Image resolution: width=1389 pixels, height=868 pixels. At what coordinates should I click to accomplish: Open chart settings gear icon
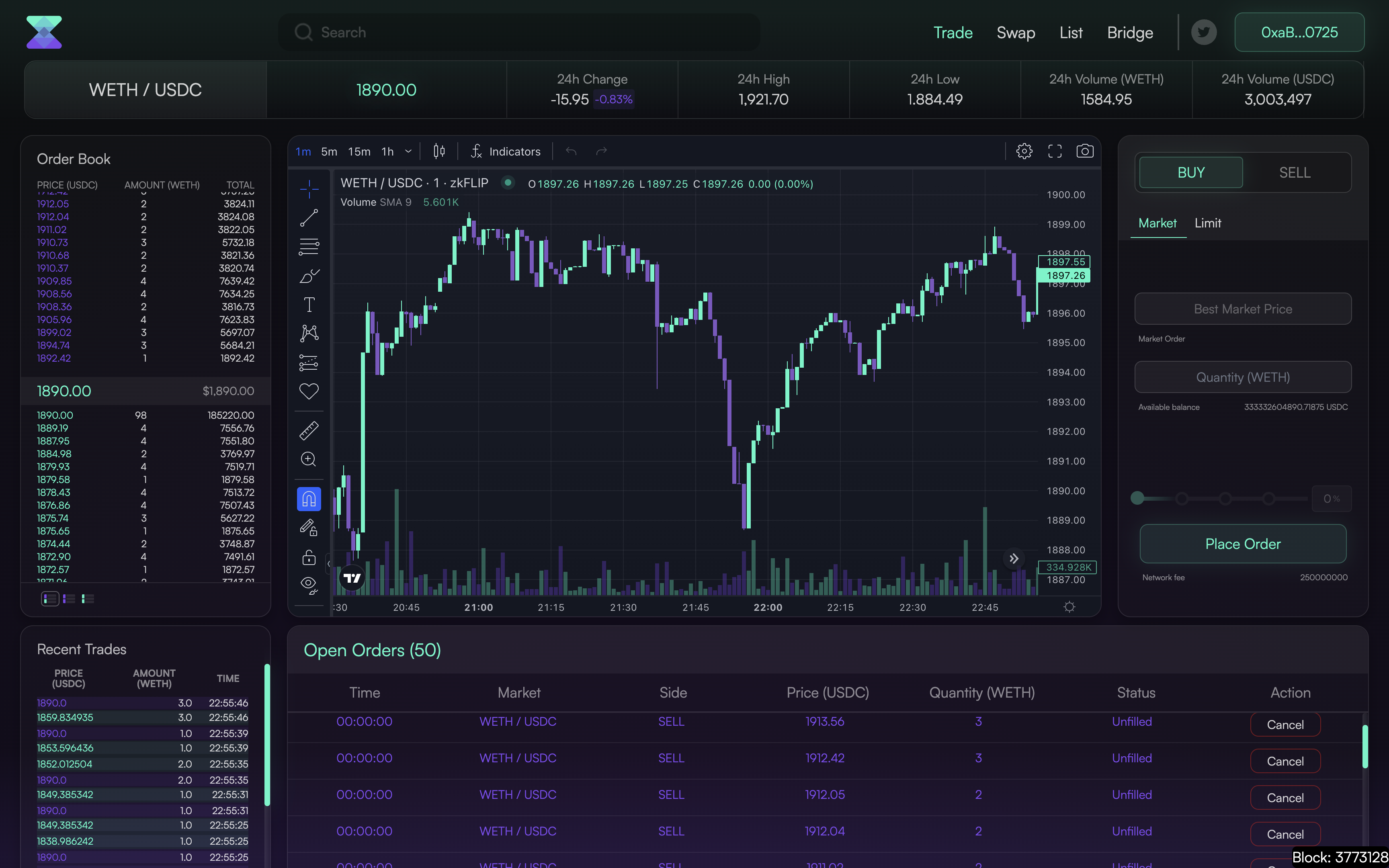(1024, 151)
